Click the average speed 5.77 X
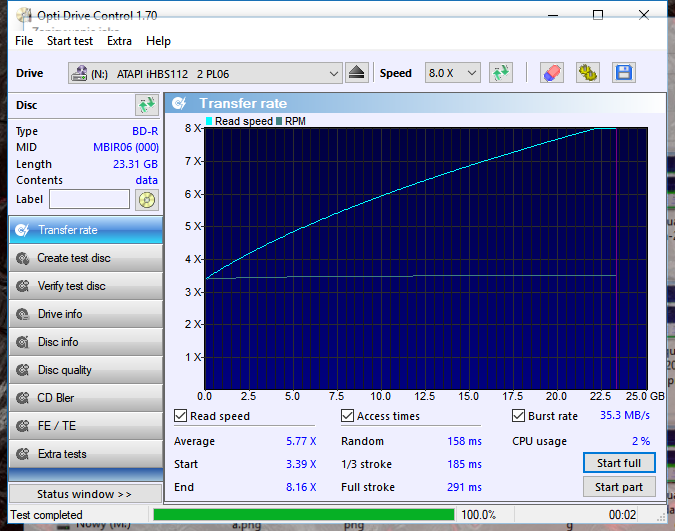Screen dimensions: 675x531 [x=301, y=441]
